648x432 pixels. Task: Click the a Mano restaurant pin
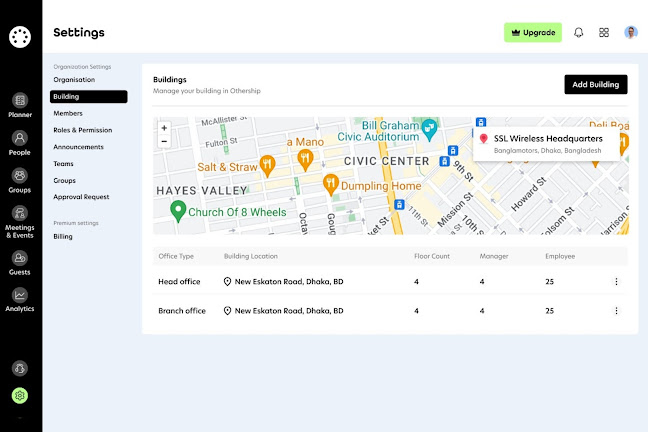(305, 160)
